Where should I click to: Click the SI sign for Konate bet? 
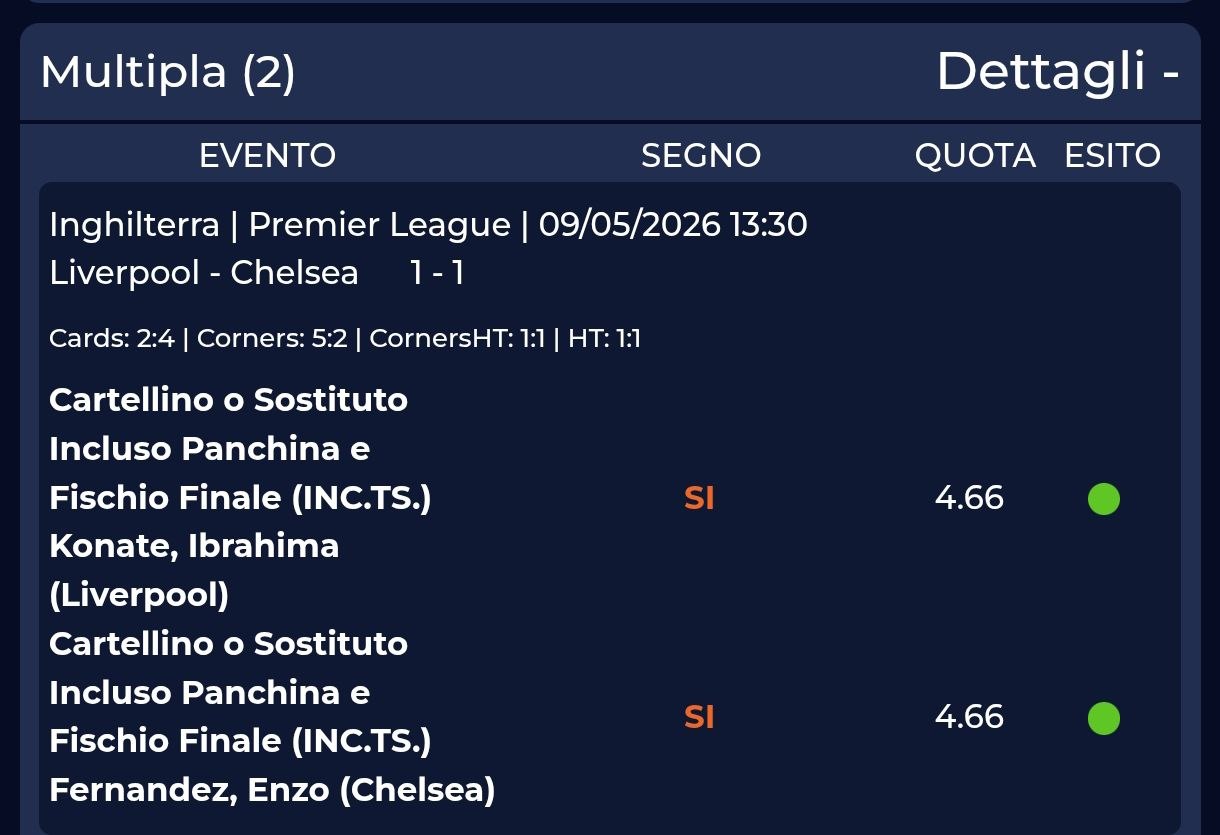tap(699, 498)
